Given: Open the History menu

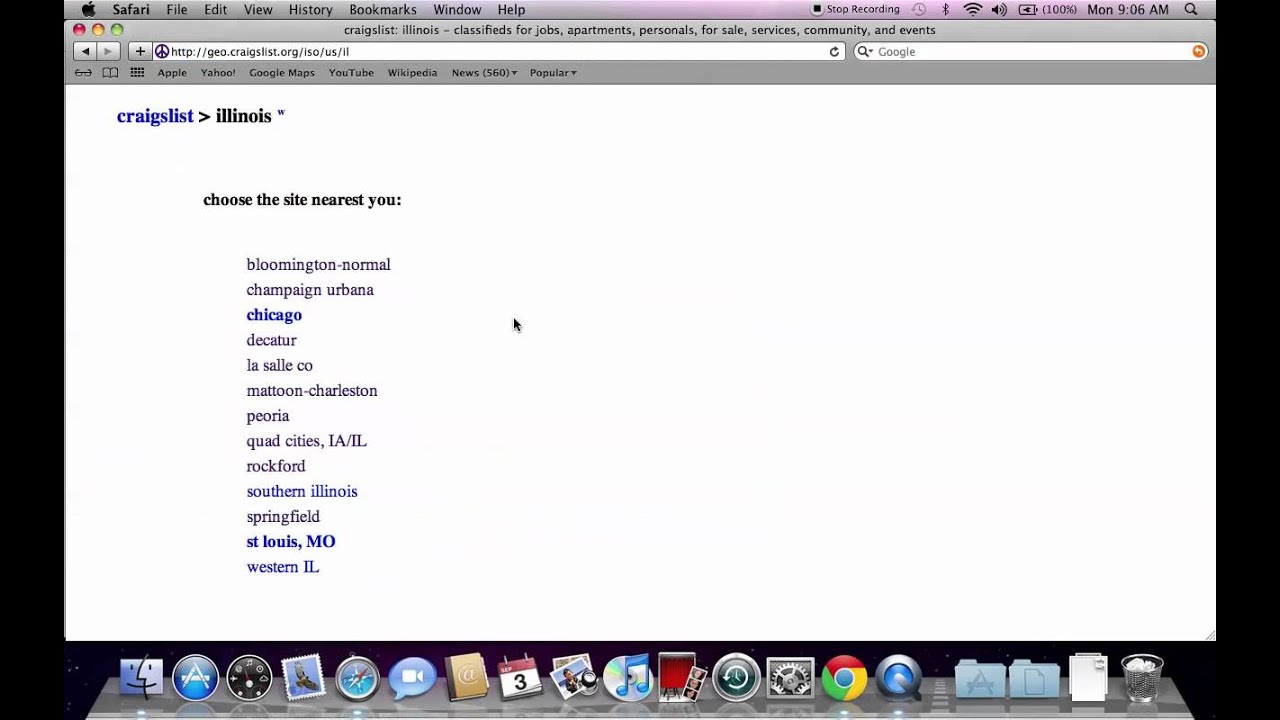Looking at the screenshot, I should pos(311,9).
